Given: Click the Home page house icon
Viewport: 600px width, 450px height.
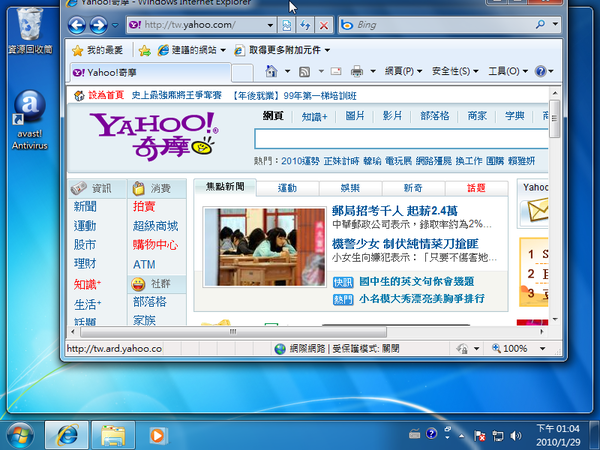Looking at the screenshot, I should [x=271, y=71].
